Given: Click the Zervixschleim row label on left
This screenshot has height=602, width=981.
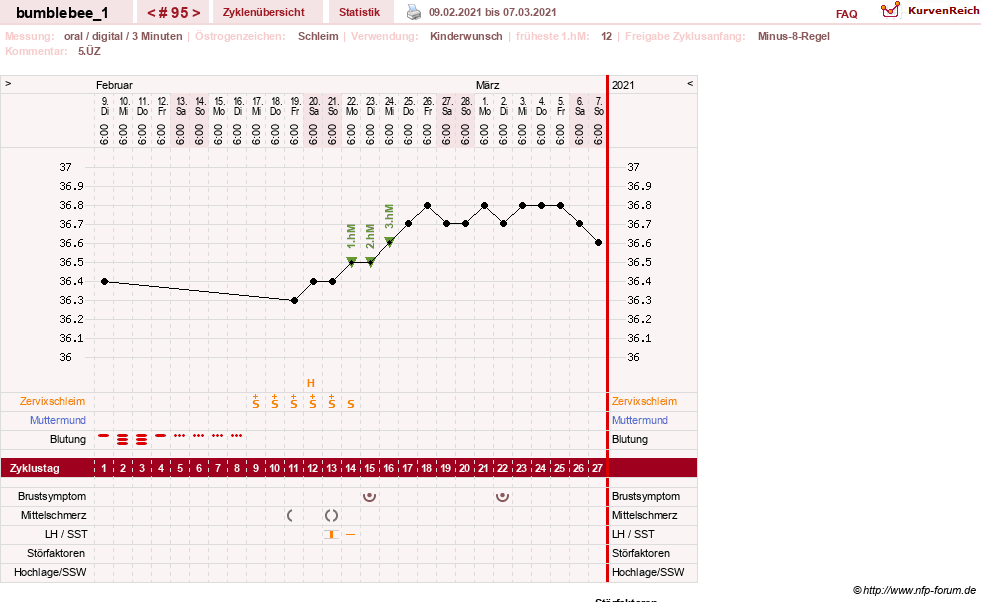Looking at the screenshot, I should 53,402.
